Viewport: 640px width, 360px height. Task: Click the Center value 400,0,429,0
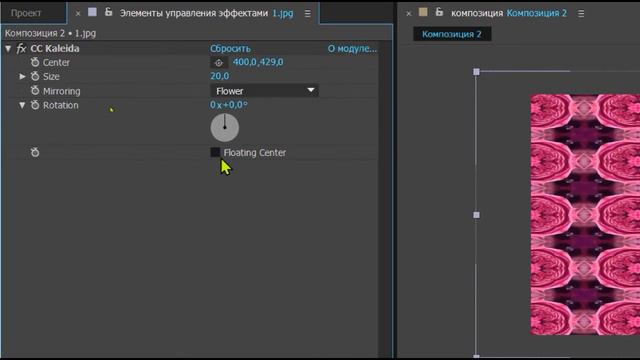258,62
